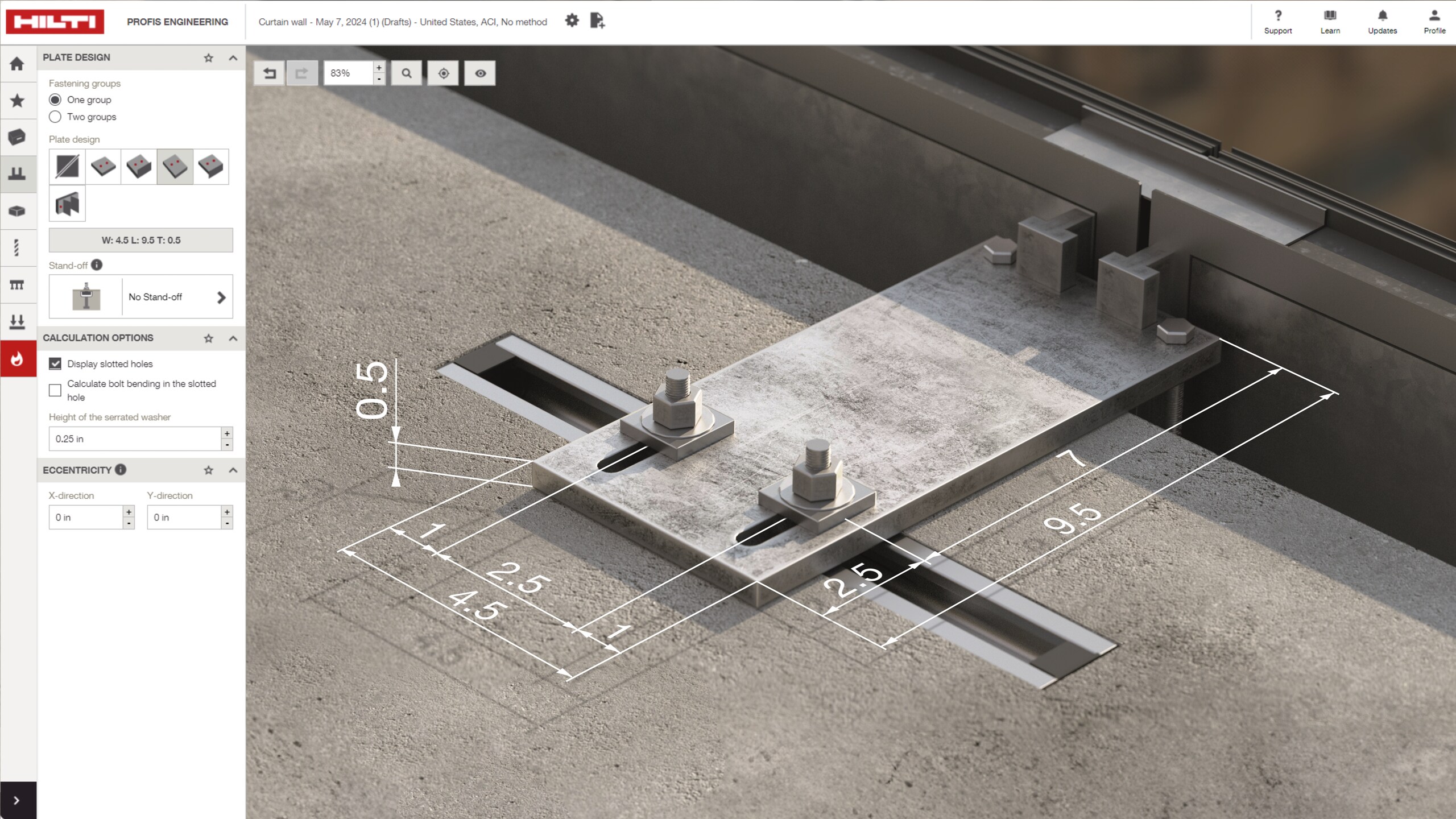The image size is (1456, 819).
Task: Favorite the Plate Design section star
Action: [209, 58]
